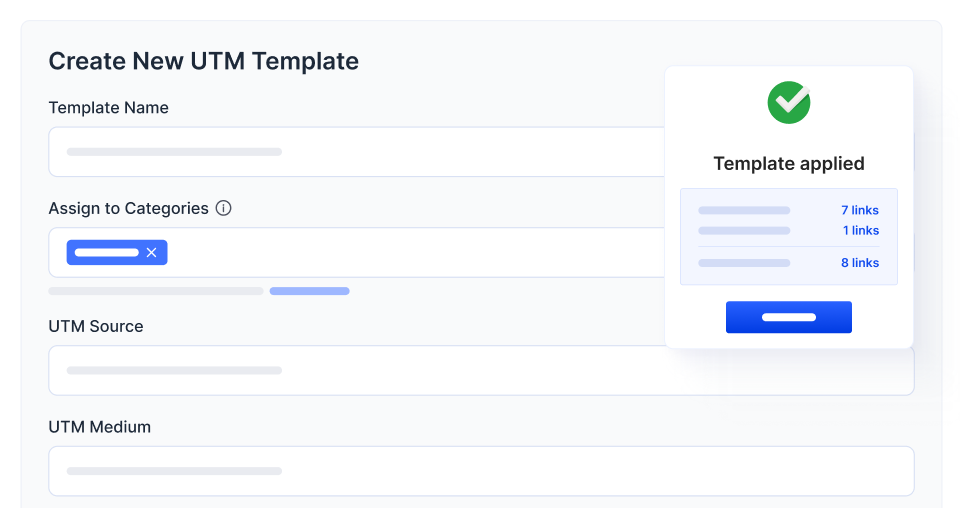
Task: Click the first row placeholder in the links summary
Action: (x=744, y=210)
